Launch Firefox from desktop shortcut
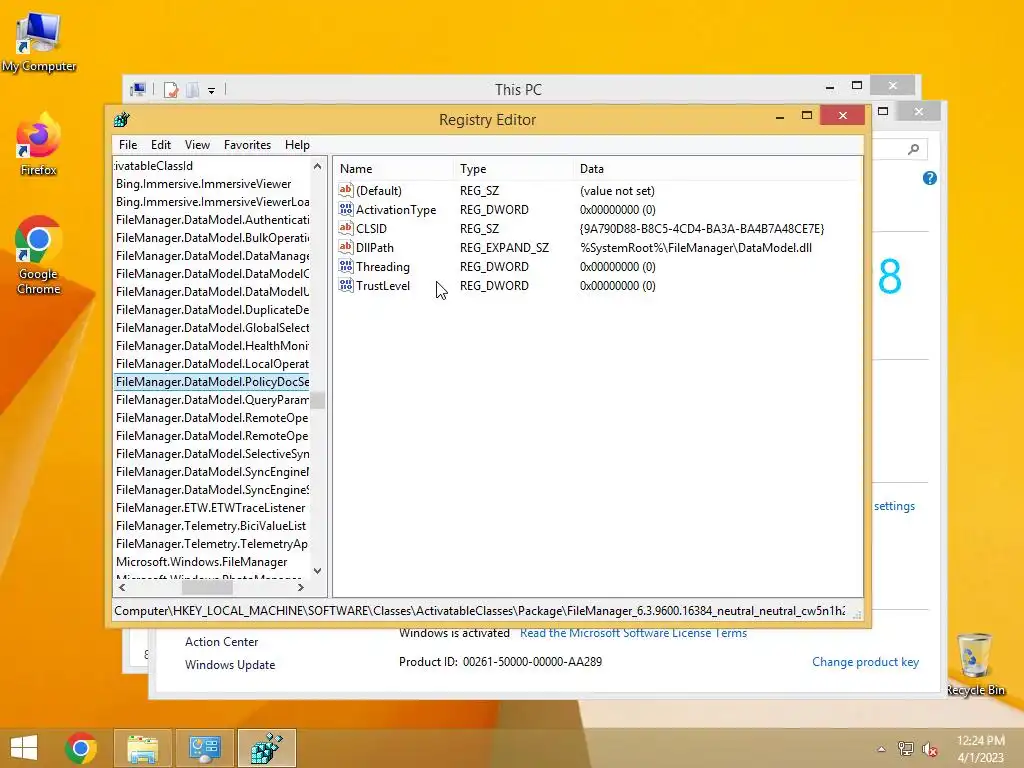1024x768 pixels. click(x=39, y=144)
